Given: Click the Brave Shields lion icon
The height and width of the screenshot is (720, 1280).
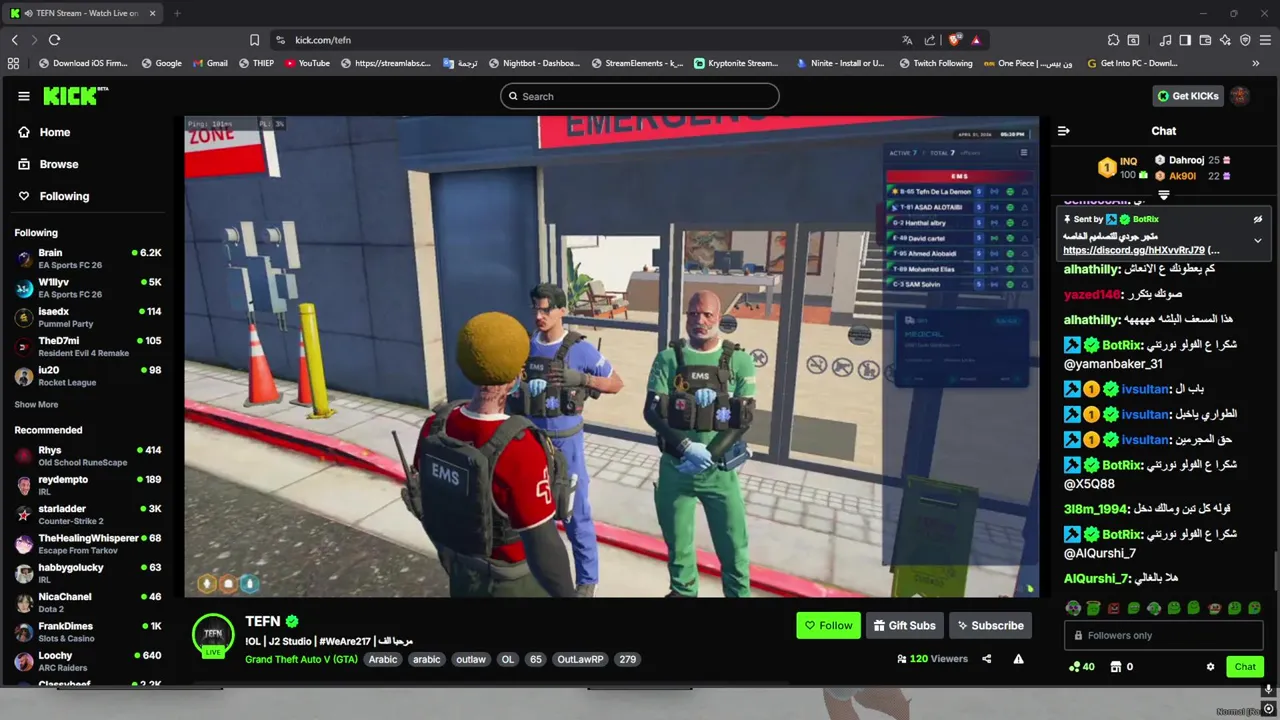Looking at the screenshot, I should [955, 40].
